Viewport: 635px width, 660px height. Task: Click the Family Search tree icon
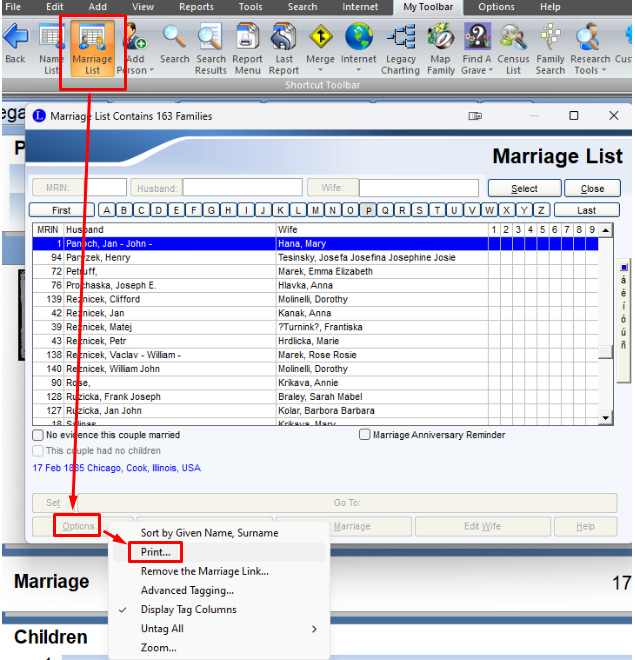click(550, 37)
